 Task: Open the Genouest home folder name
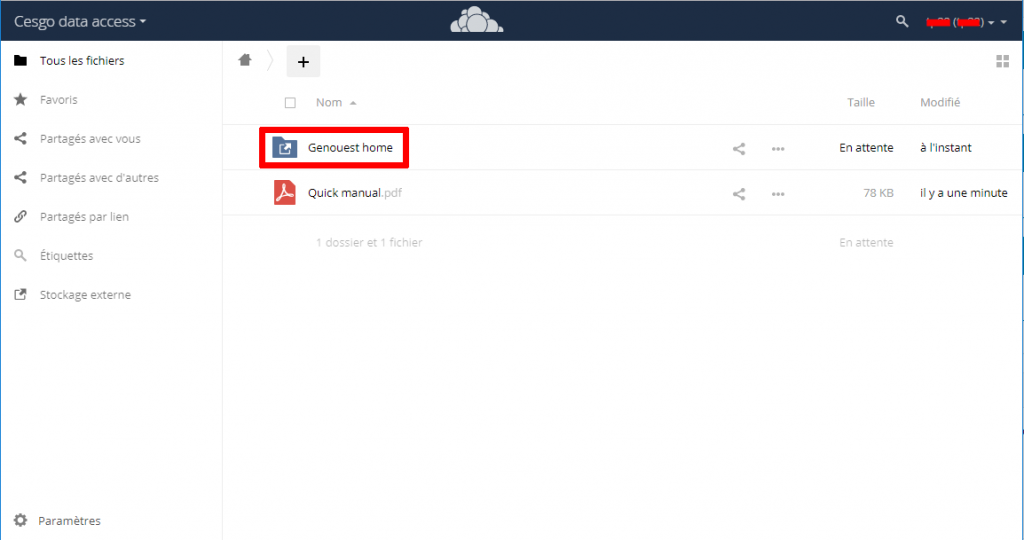click(350, 148)
